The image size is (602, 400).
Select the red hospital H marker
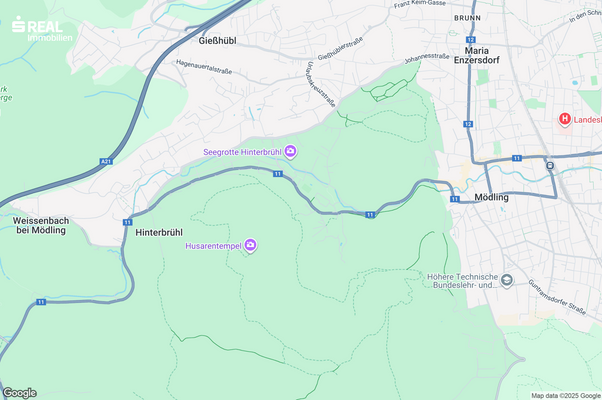click(564, 119)
